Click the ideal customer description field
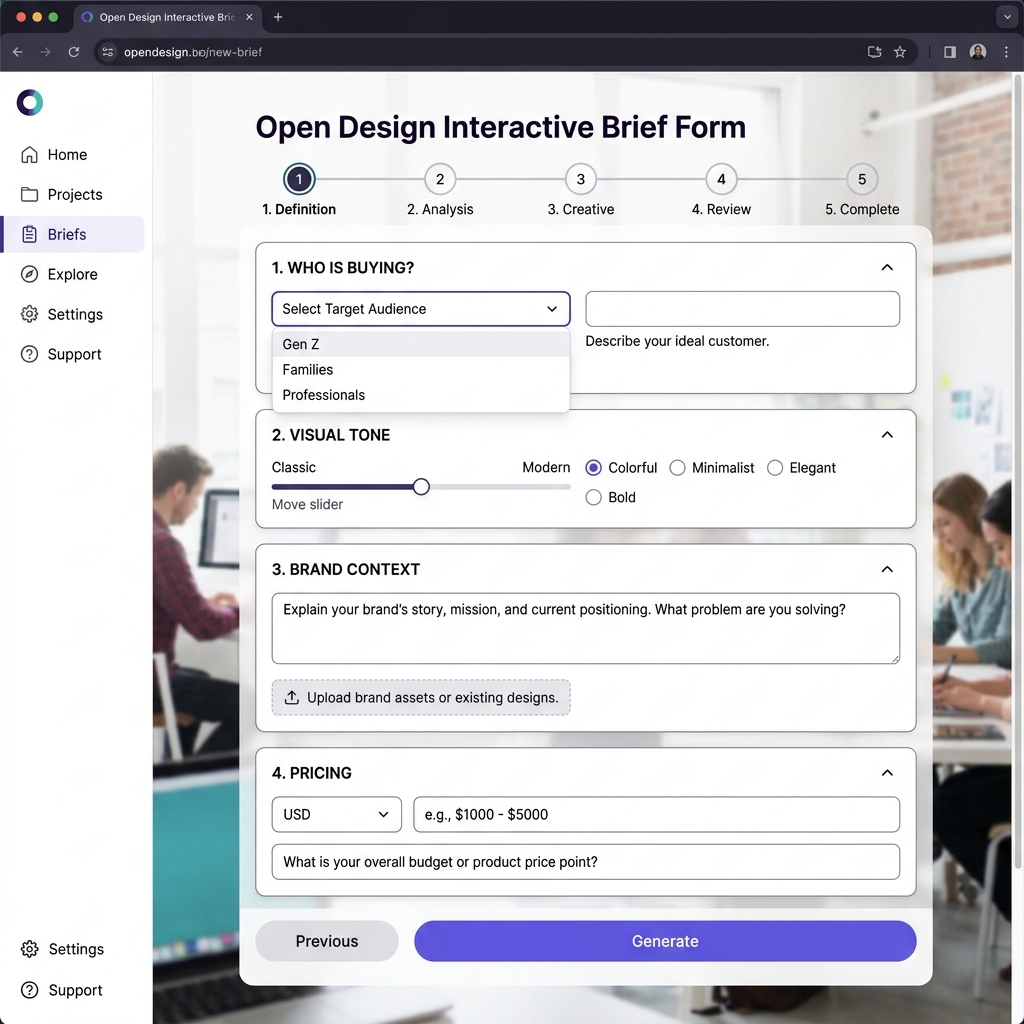Screen dimensions: 1024x1024 tap(743, 309)
